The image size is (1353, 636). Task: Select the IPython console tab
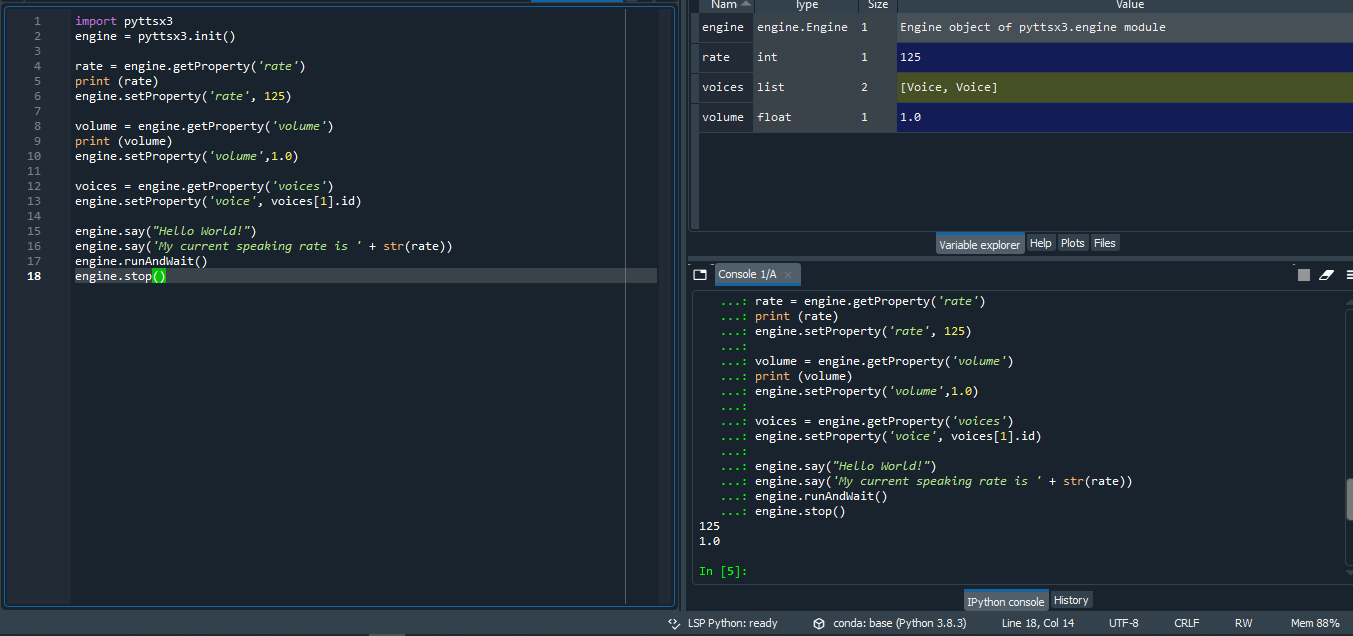[x=1006, y=601]
